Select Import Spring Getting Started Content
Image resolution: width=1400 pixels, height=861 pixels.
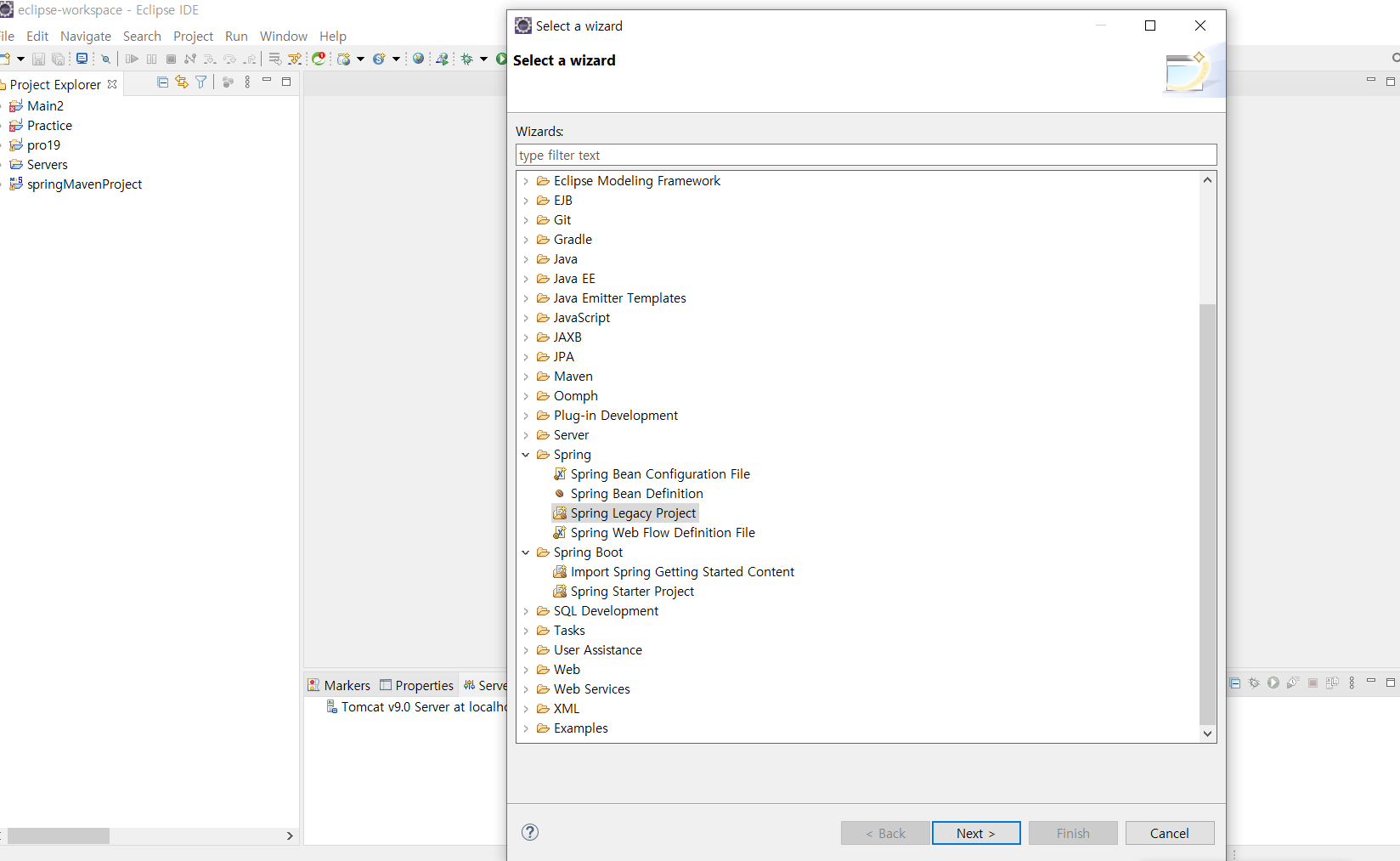674,572
